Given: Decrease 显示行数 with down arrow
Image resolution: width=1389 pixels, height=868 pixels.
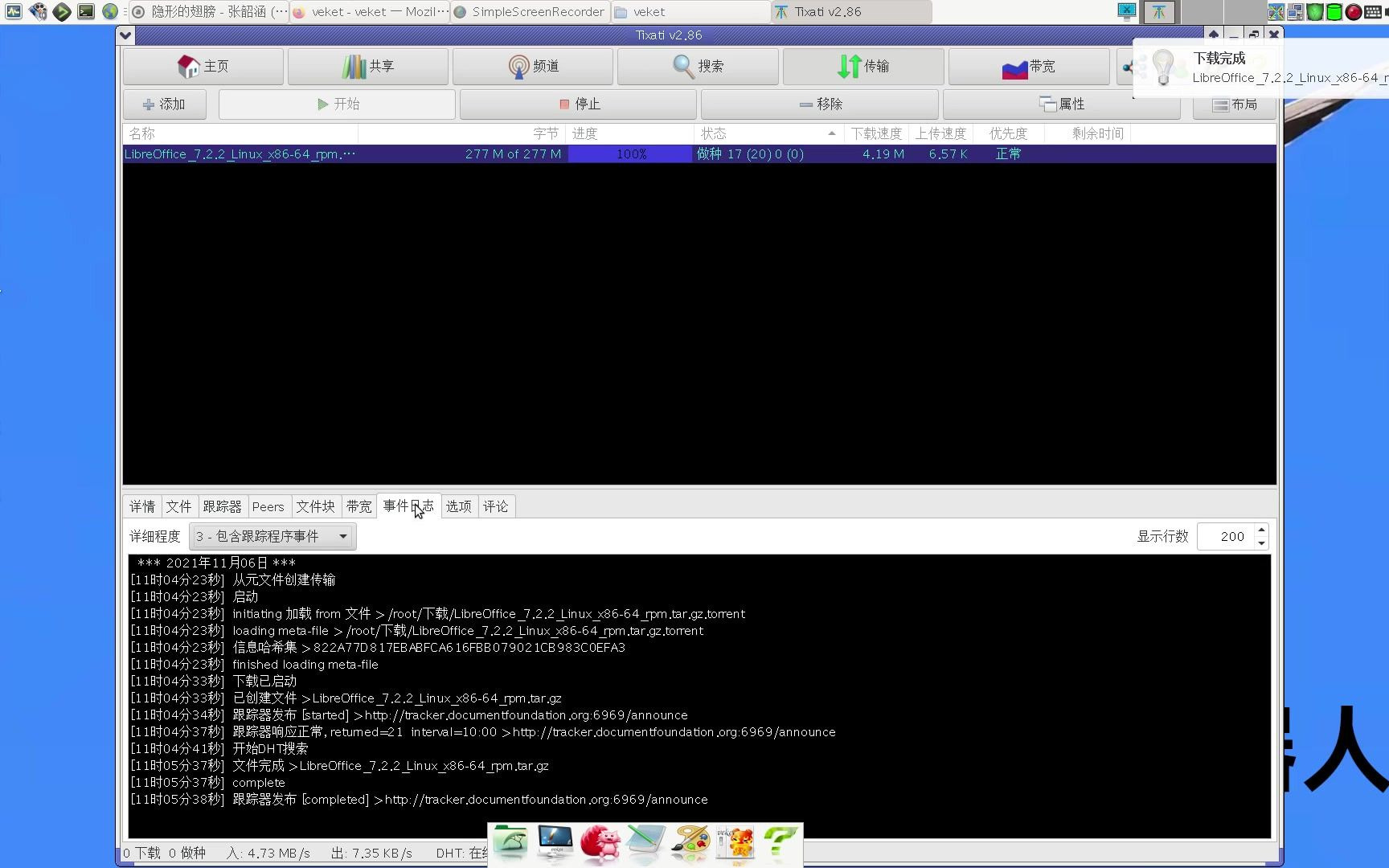Looking at the screenshot, I should 1262,543.
